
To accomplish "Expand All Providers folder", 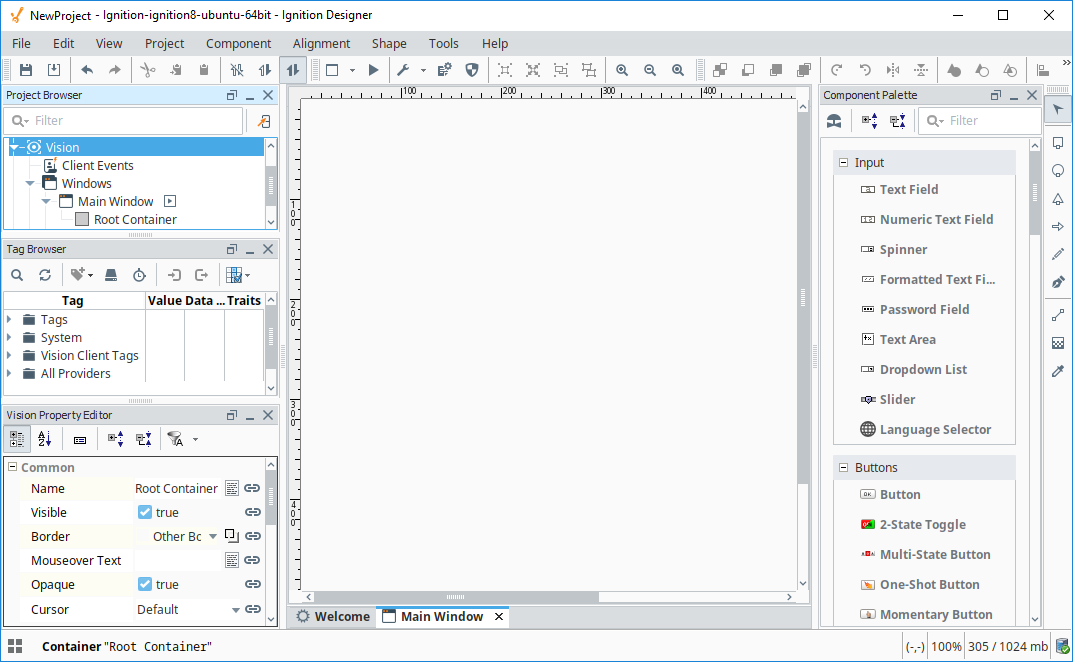I will coord(10,373).
